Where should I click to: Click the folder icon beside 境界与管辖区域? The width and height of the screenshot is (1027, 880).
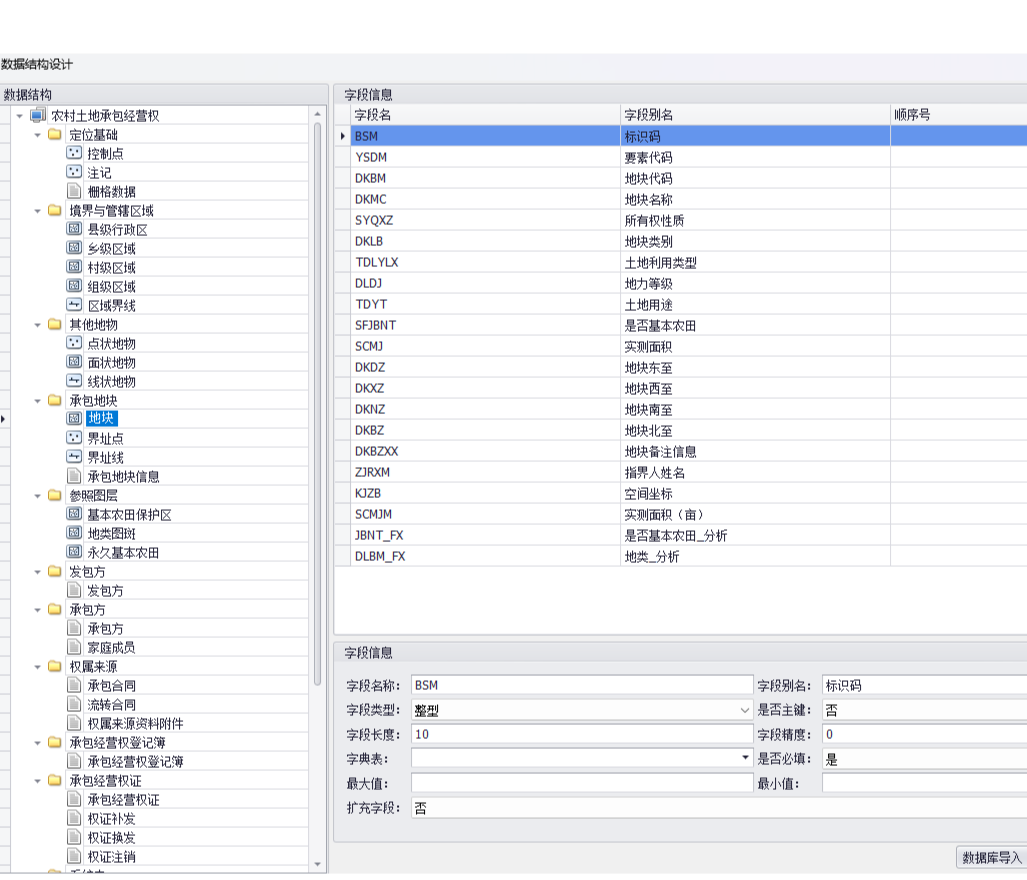[55, 211]
